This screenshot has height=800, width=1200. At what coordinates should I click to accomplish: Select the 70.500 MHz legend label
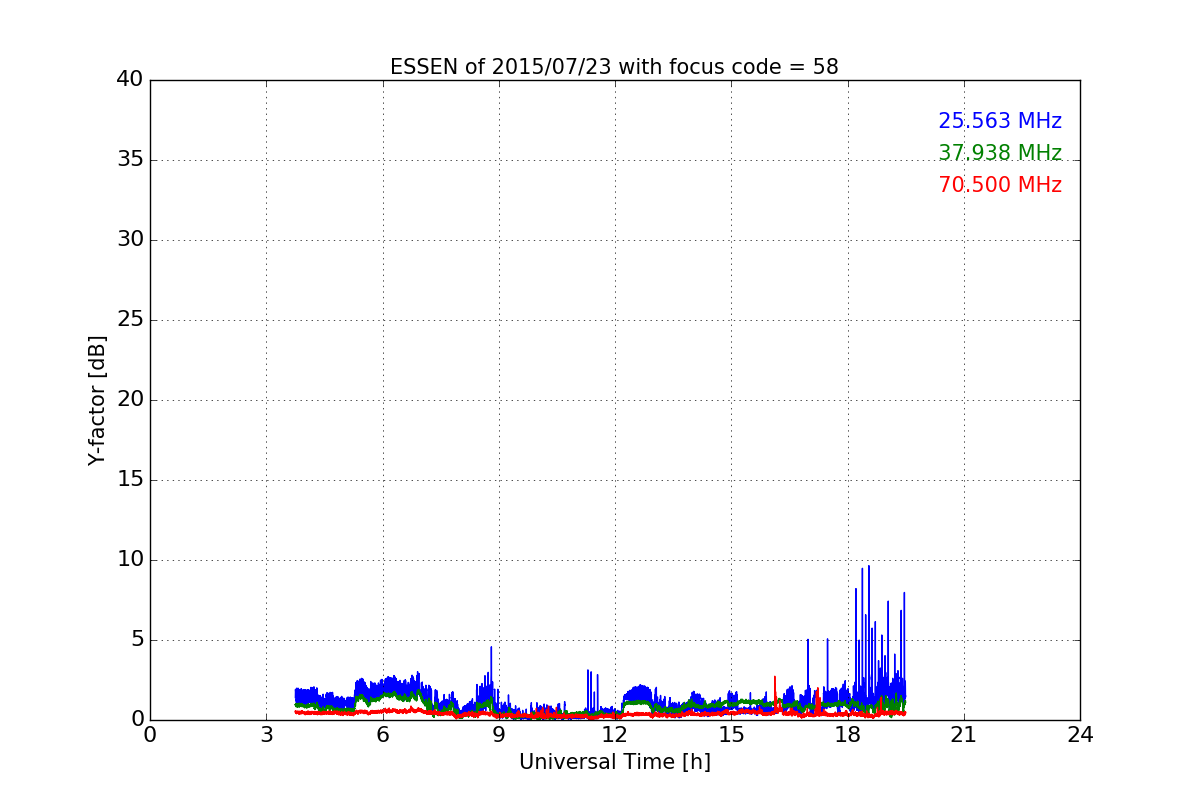click(x=1000, y=185)
